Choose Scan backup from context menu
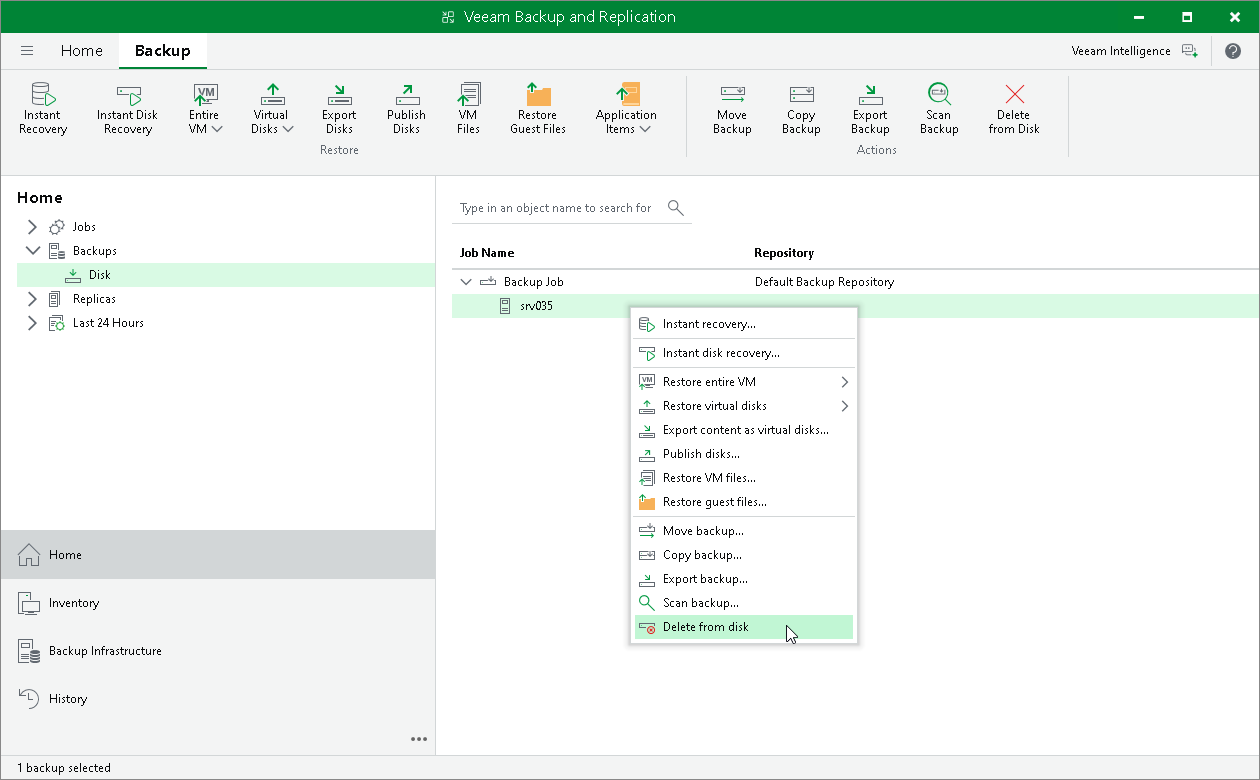The width and height of the screenshot is (1260, 780). tap(744, 603)
